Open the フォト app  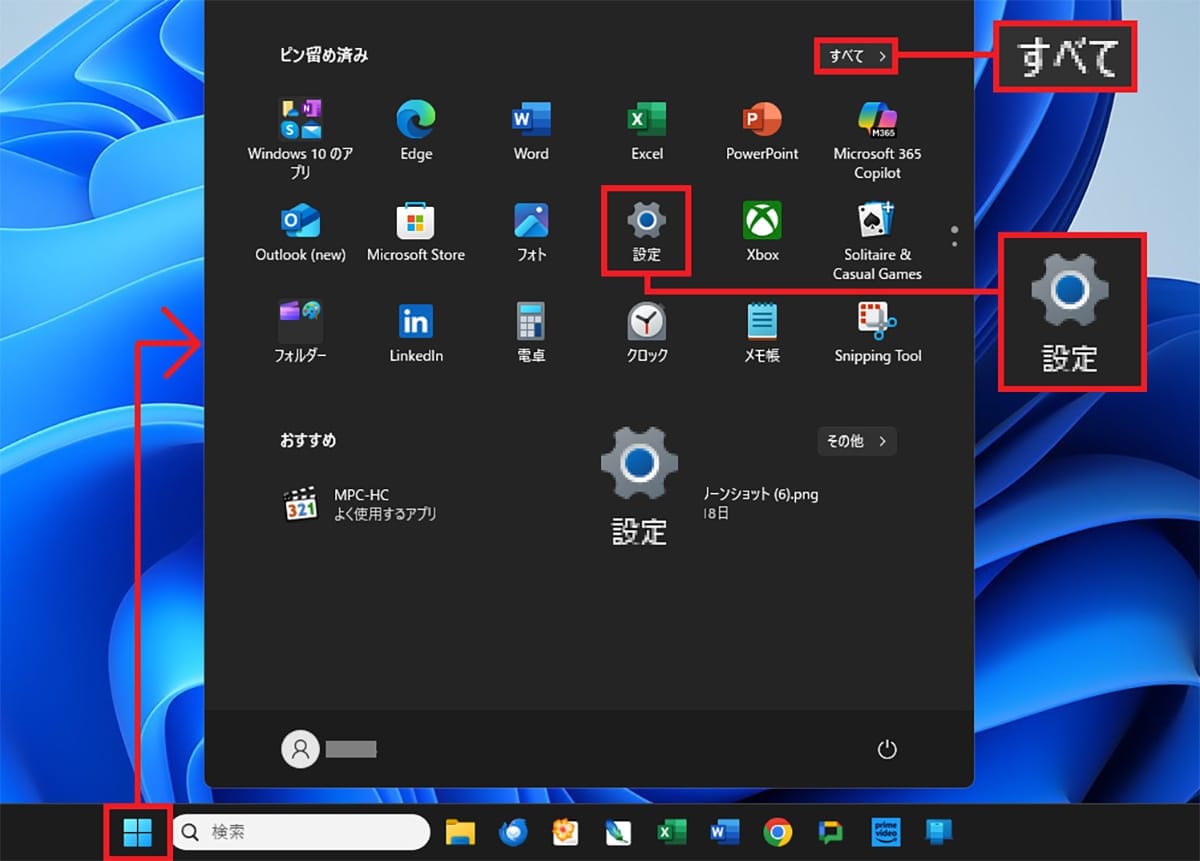[531, 232]
